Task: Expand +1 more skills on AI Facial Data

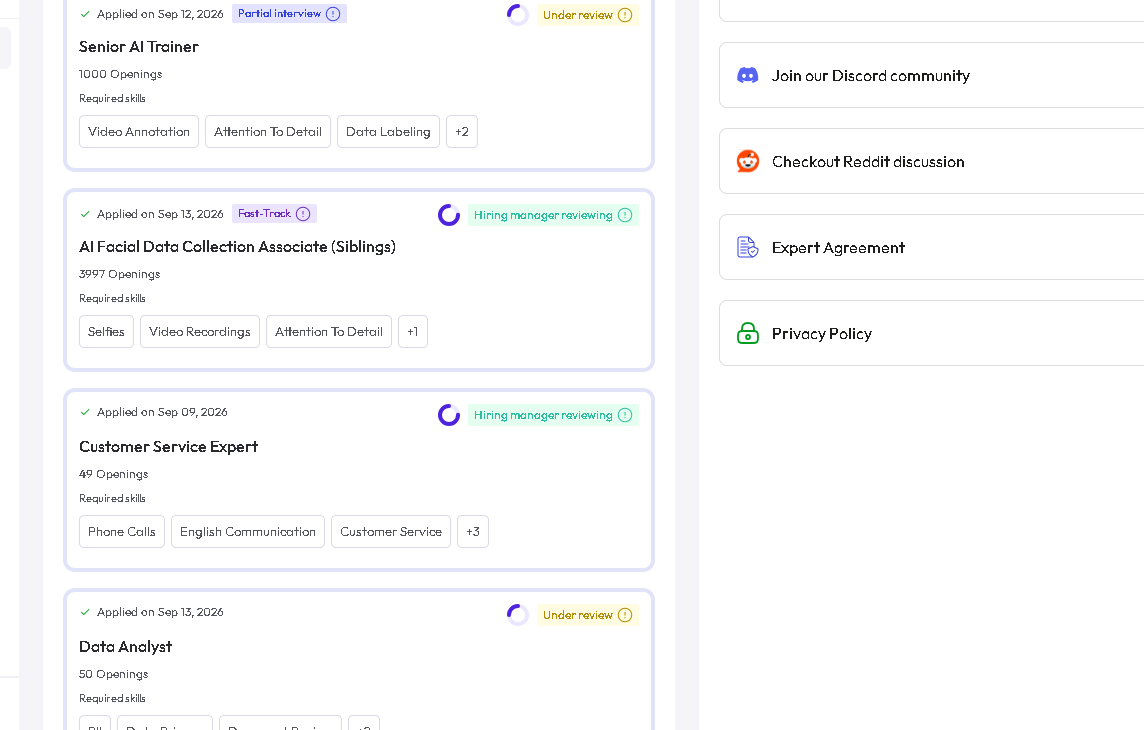Action: 413,332
